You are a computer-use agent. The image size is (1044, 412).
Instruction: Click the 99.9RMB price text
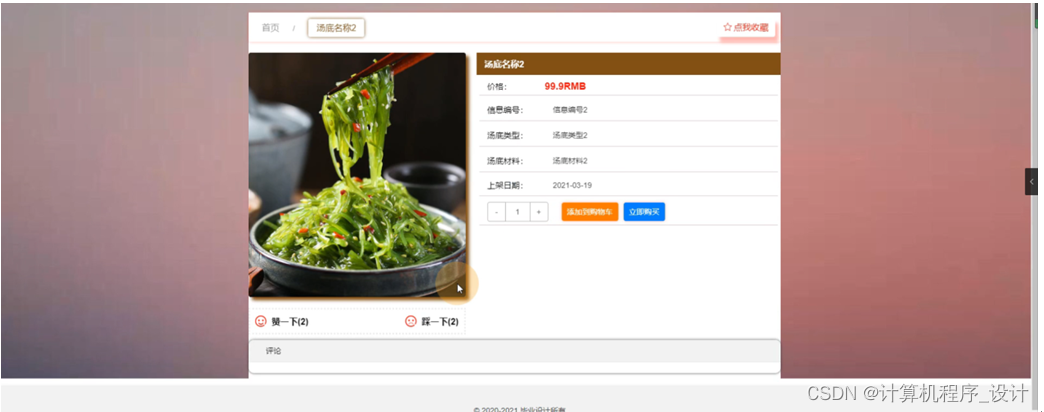click(x=565, y=87)
